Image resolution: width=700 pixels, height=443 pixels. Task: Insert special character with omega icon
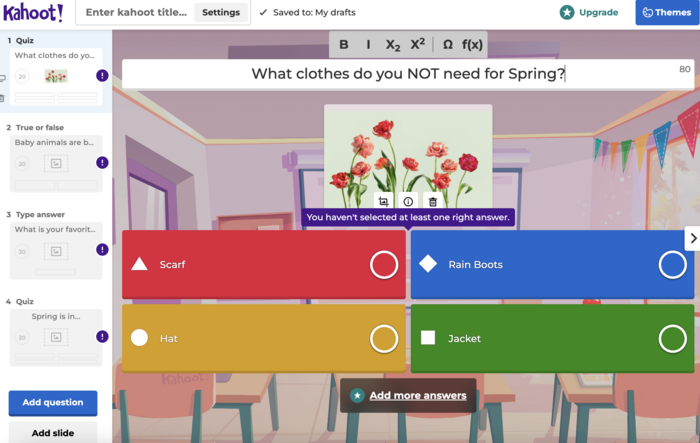[x=447, y=45]
